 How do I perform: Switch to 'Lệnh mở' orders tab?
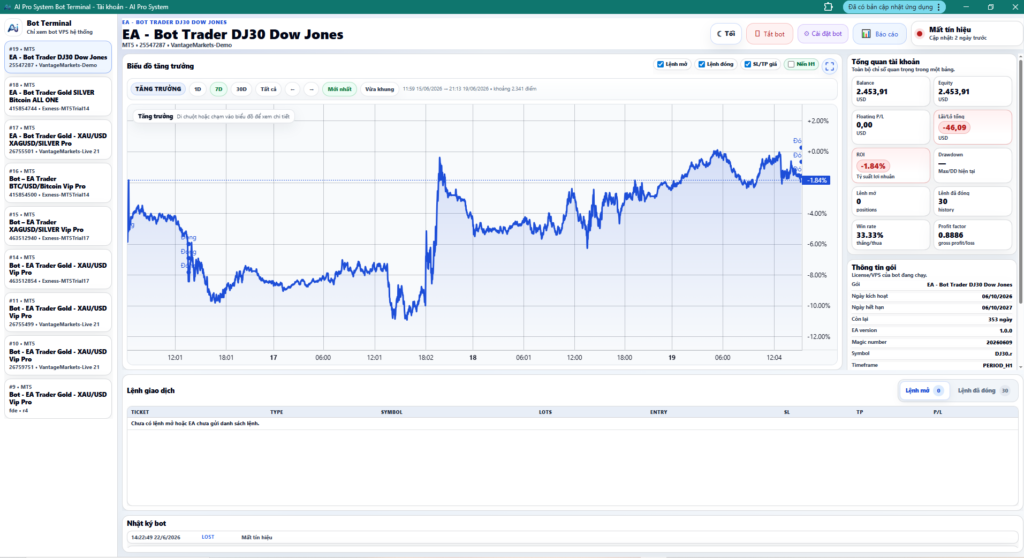click(923, 391)
